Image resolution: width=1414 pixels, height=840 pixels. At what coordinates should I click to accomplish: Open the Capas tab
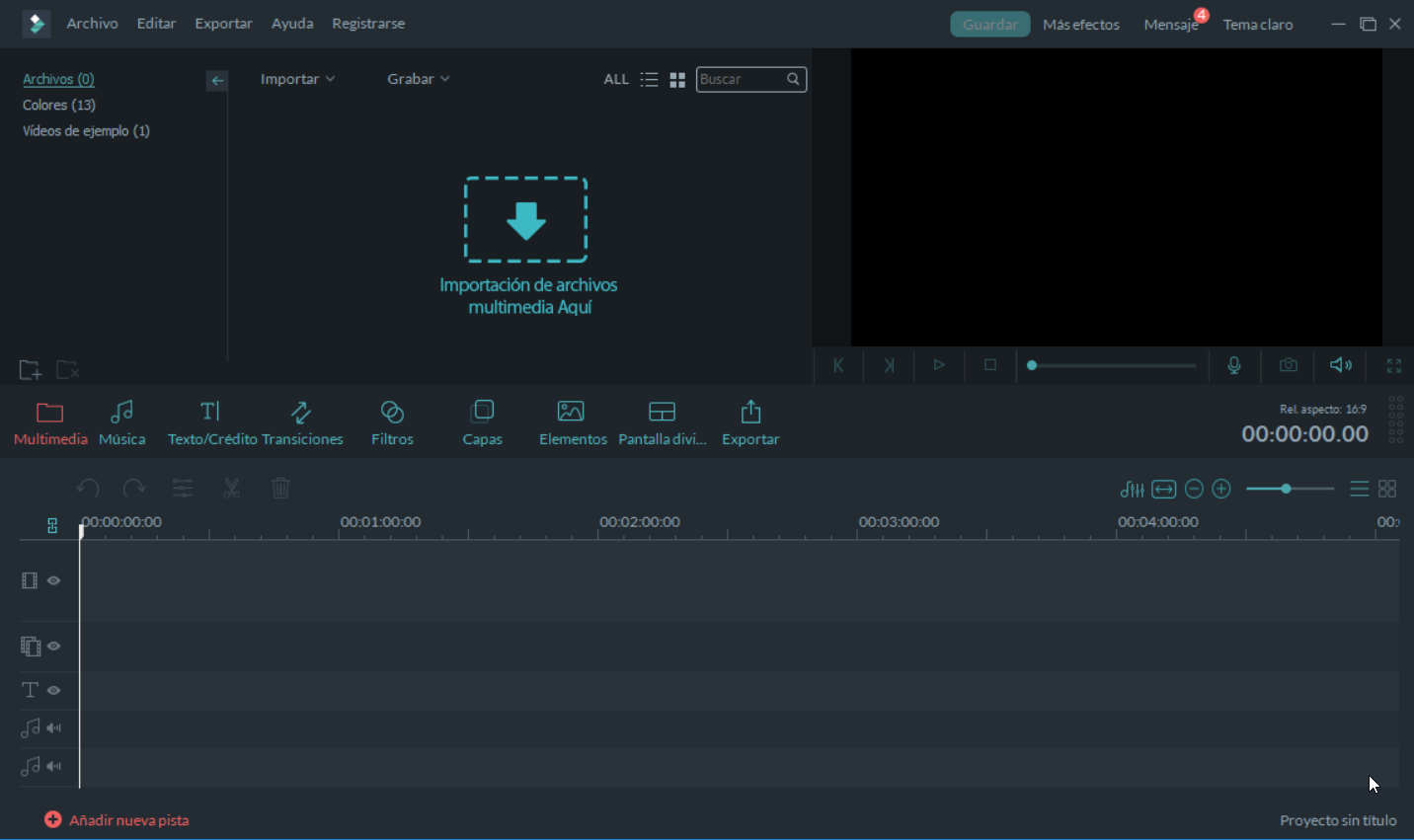tap(483, 423)
